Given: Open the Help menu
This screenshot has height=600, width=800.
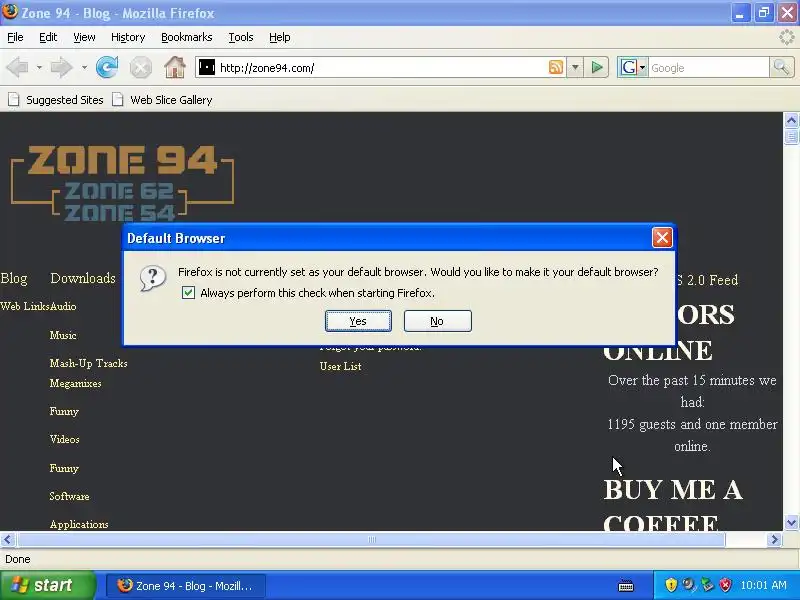Looking at the screenshot, I should pyautogui.click(x=280, y=37).
